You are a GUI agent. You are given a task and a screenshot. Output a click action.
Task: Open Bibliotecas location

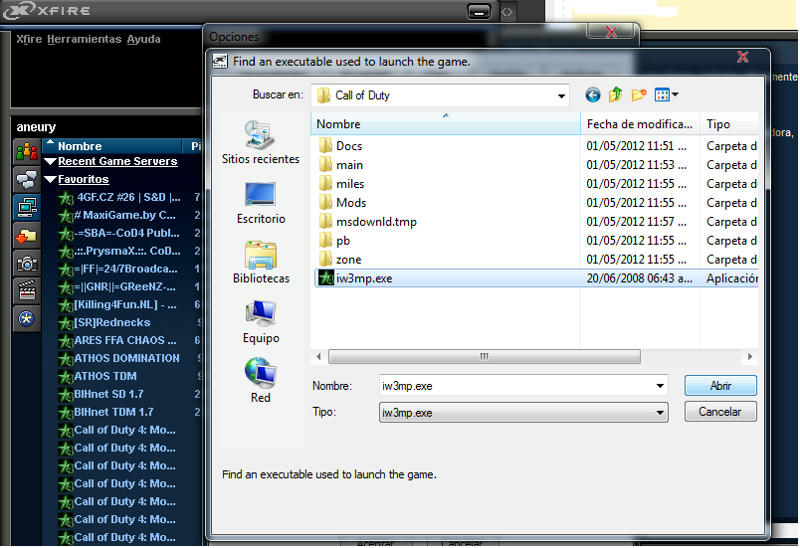click(261, 262)
